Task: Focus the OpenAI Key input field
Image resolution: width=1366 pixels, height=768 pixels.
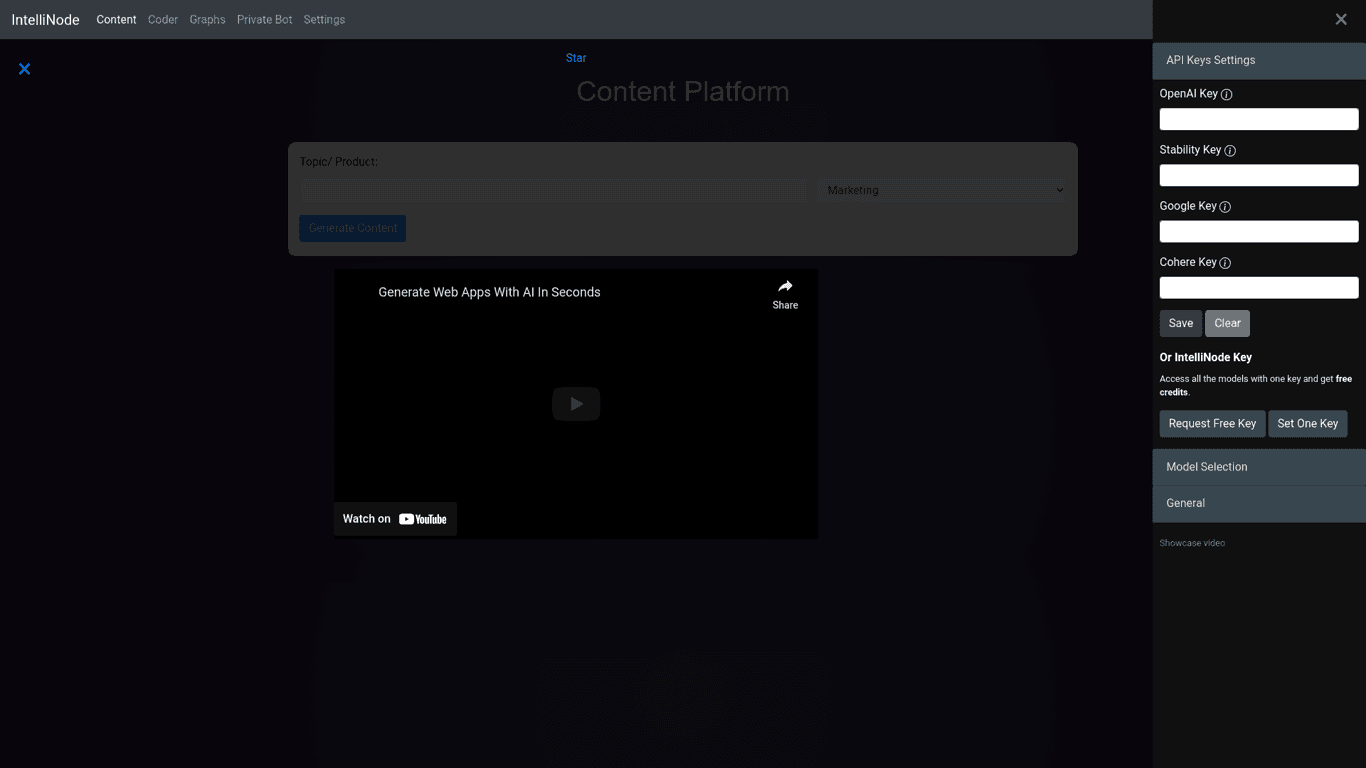Action: pyautogui.click(x=1258, y=119)
